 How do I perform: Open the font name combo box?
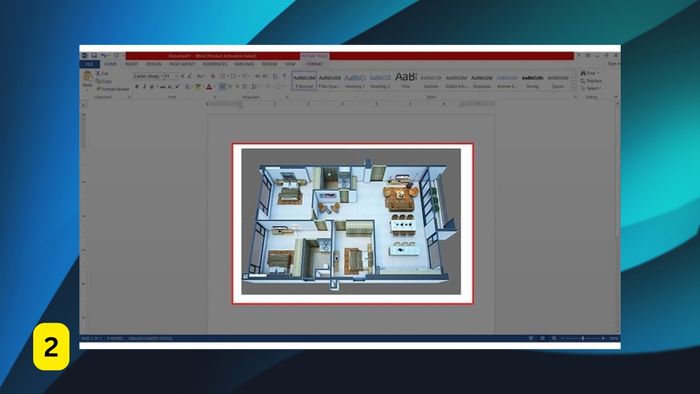148,76
